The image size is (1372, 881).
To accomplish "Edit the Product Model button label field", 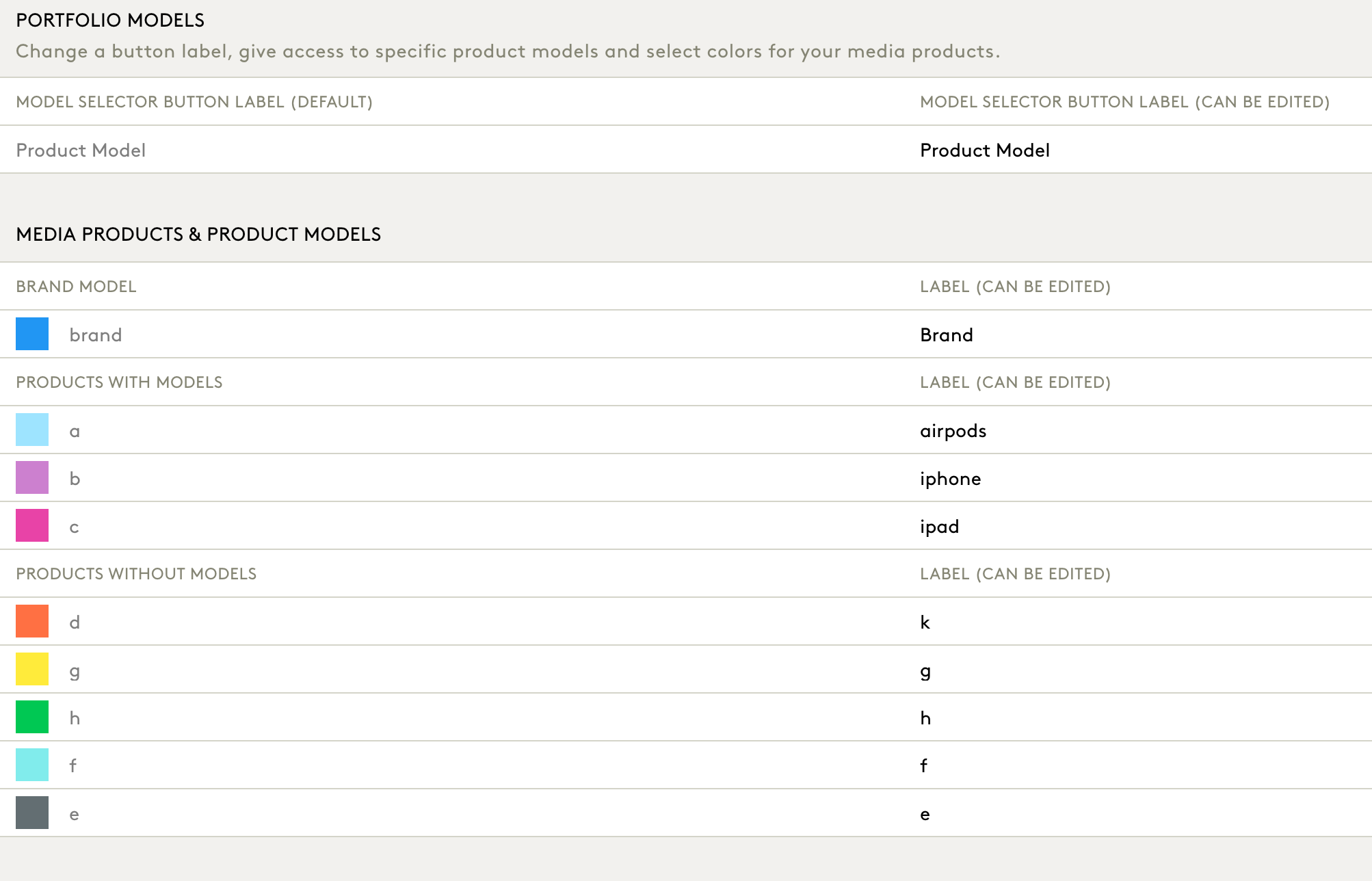I will (985, 150).
